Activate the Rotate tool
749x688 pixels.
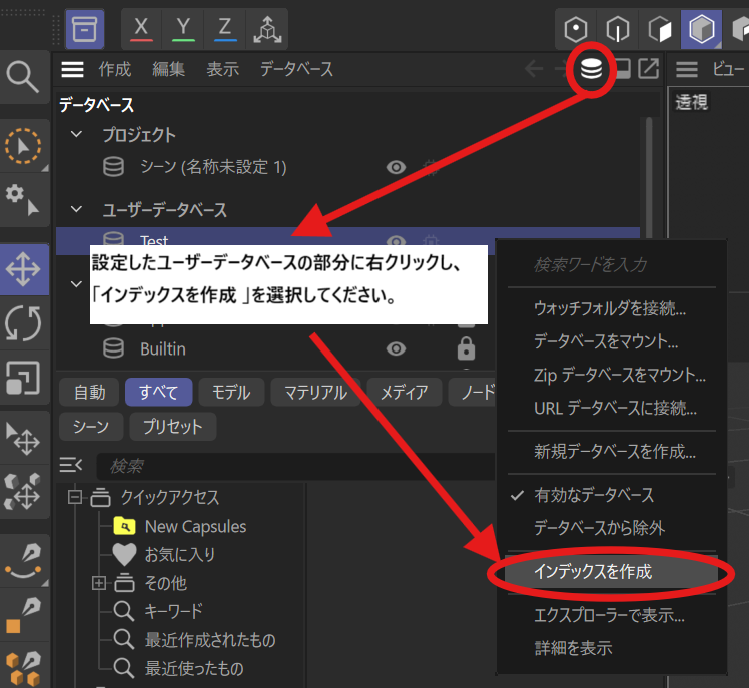23,323
